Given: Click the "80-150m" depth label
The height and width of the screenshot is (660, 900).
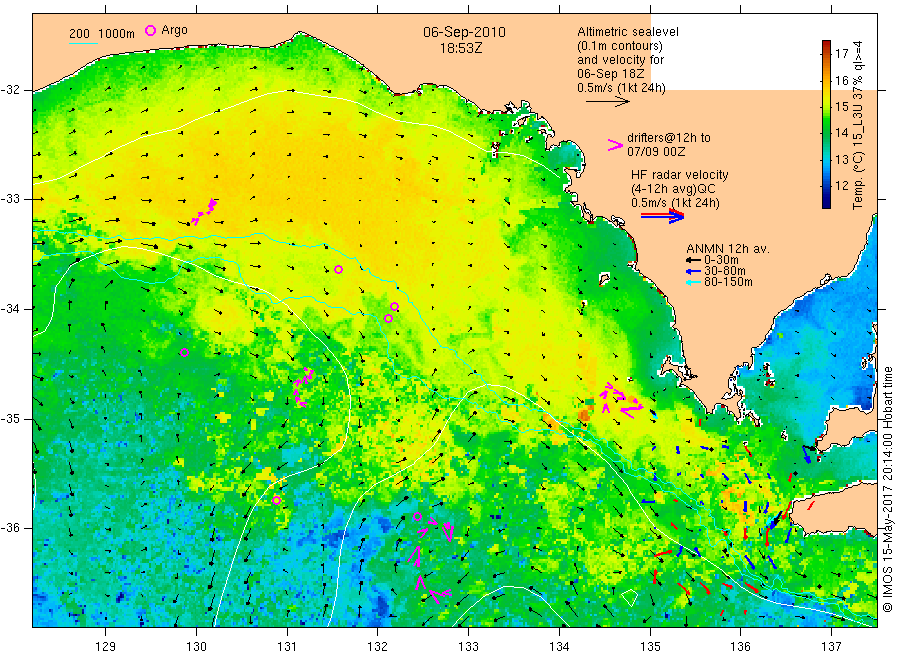Looking at the screenshot, I should [728, 282].
